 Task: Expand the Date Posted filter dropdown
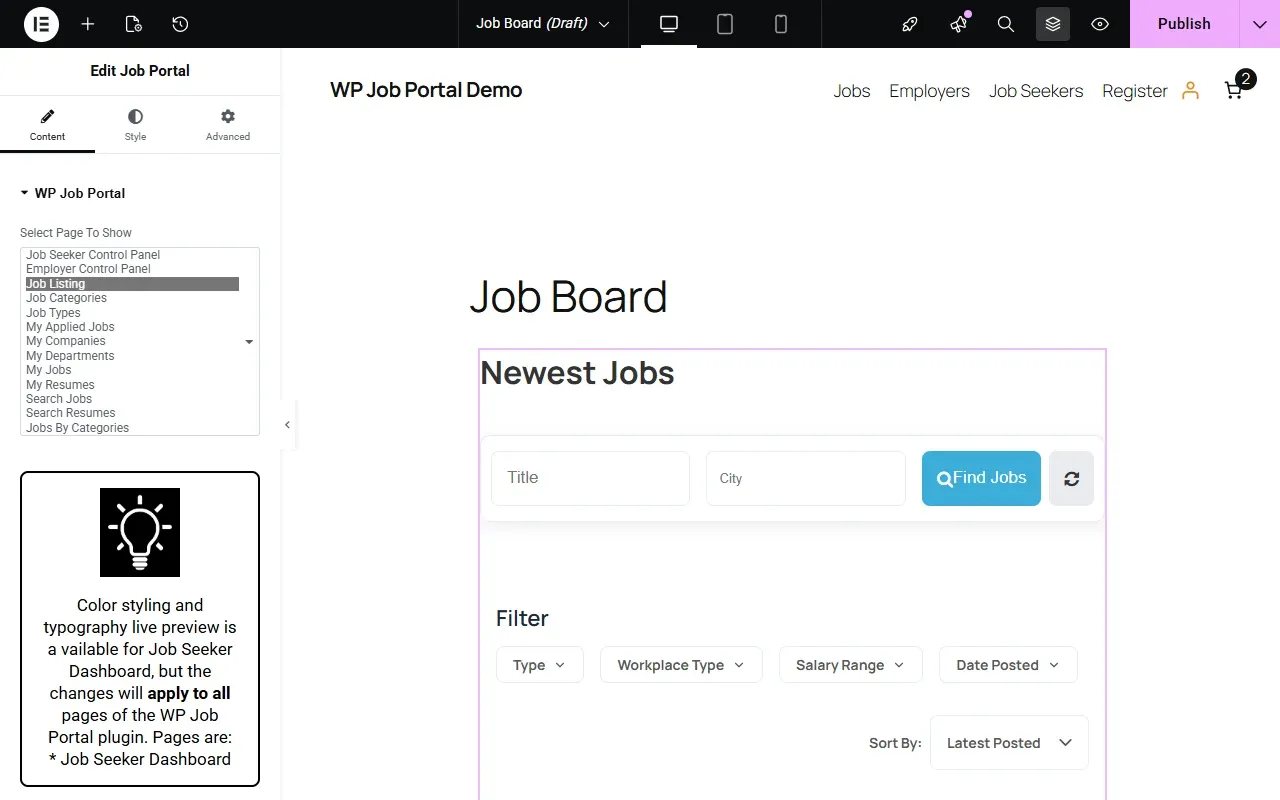(x=1008, y=665)
